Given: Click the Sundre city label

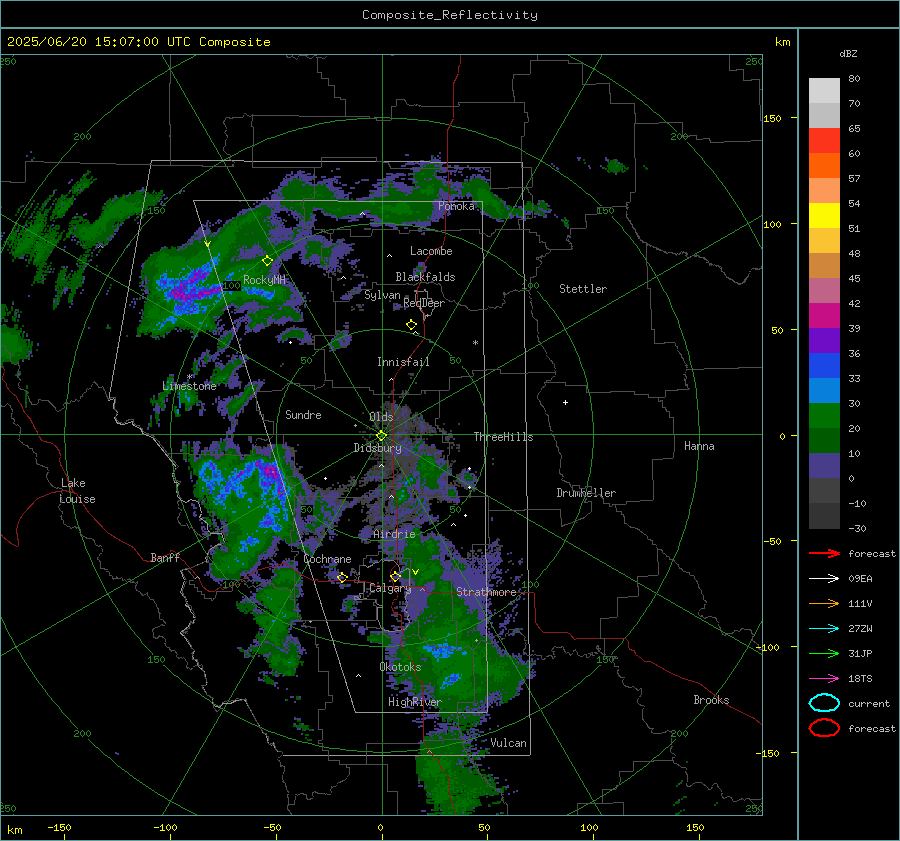Looking at the screenshot, I should 303,414.
